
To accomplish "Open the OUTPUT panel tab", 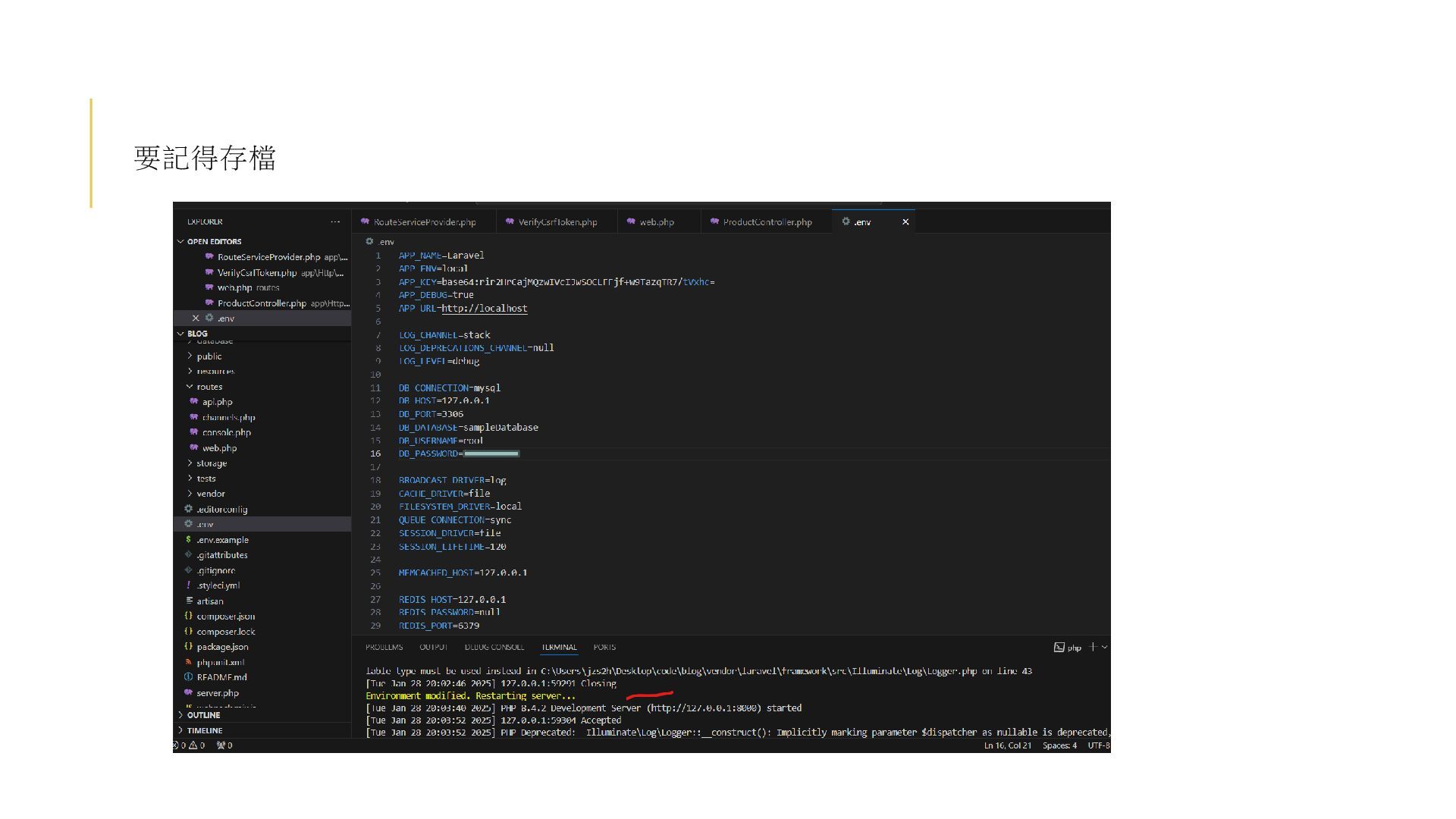I will [x=434, y=648].
